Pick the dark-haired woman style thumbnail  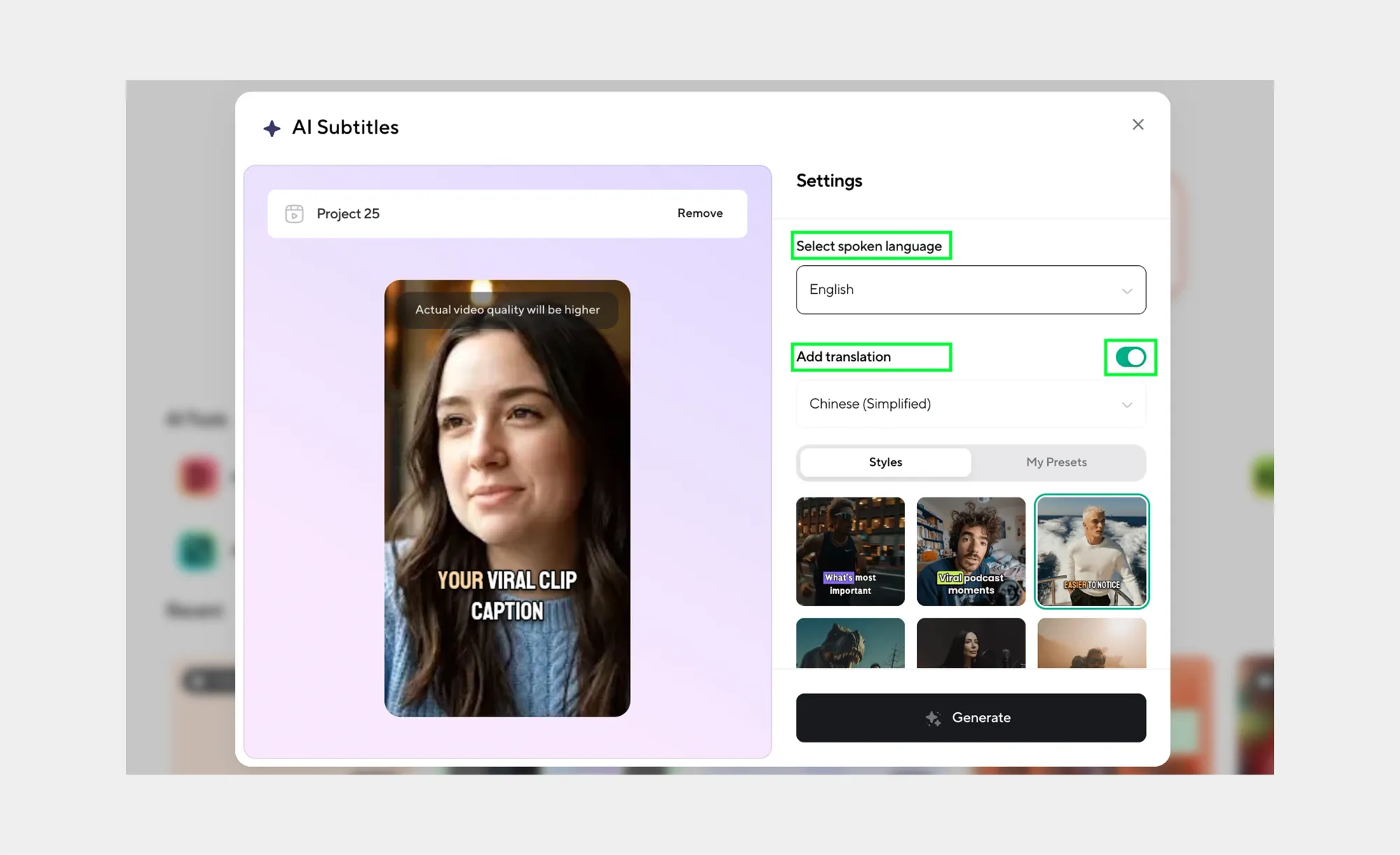pos(970,643)
